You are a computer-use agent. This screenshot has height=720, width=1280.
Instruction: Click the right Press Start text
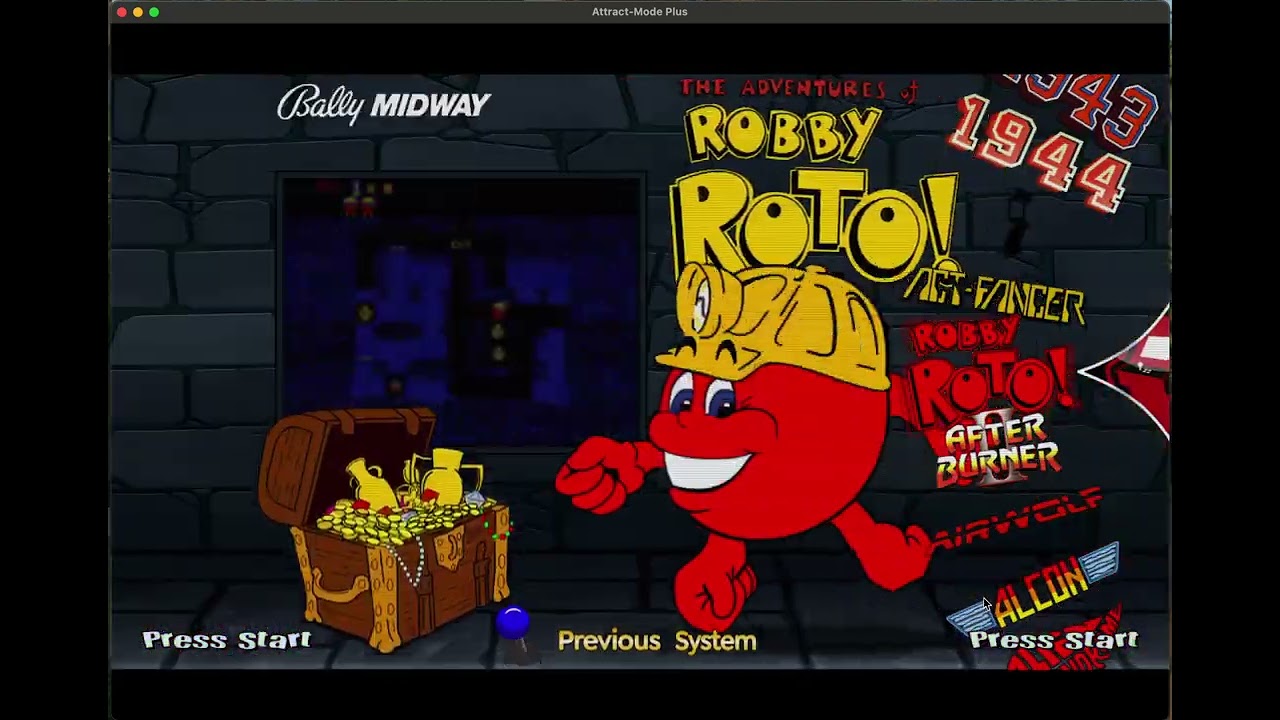[1053, 640]
